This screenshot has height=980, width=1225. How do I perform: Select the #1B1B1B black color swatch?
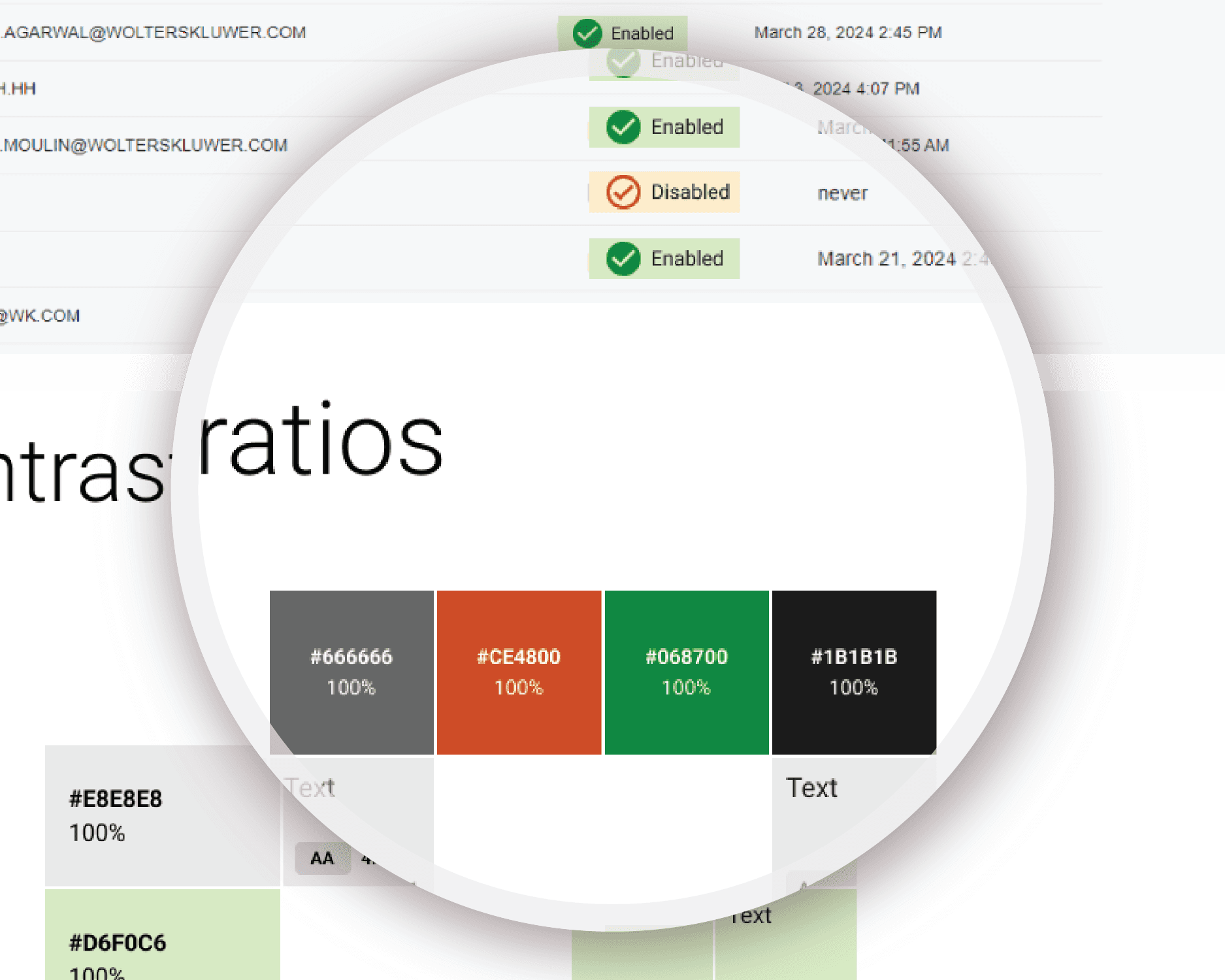pyautogui.click(x=854, y=672)
